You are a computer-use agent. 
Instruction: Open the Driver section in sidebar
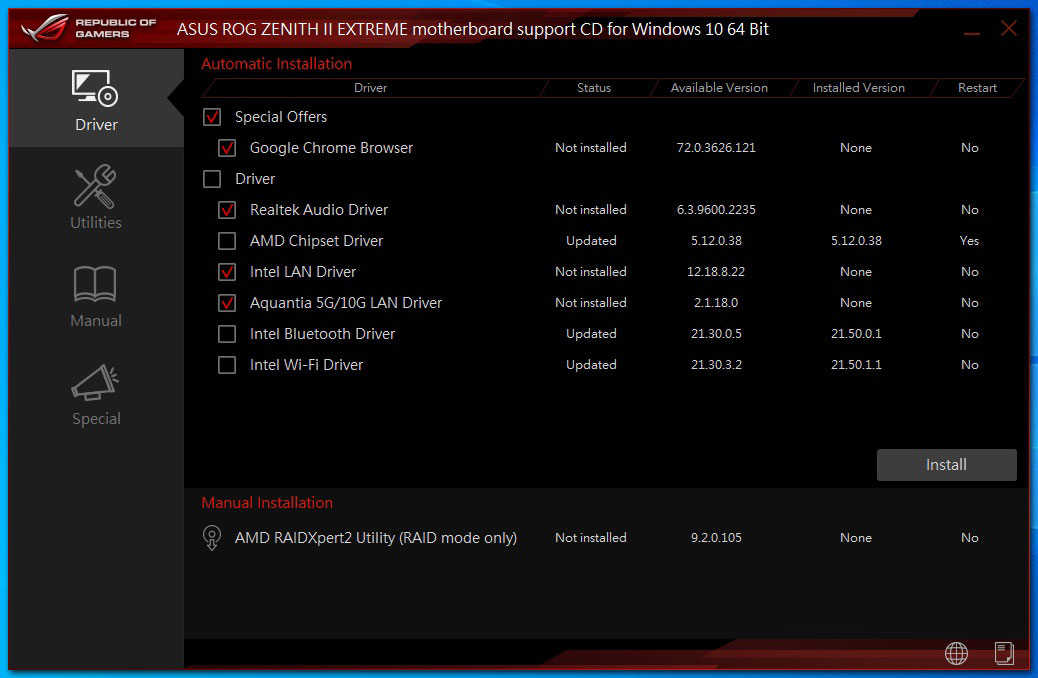pos(96,99)
